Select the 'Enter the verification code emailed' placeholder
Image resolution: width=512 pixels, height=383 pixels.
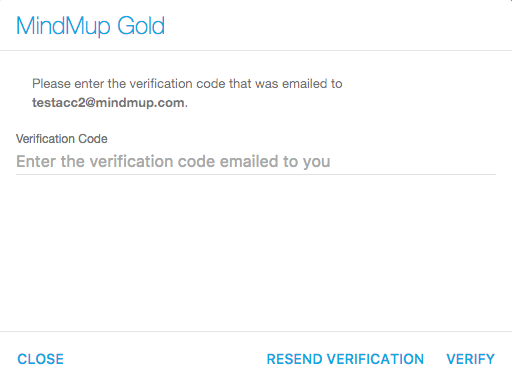point(173,162)
